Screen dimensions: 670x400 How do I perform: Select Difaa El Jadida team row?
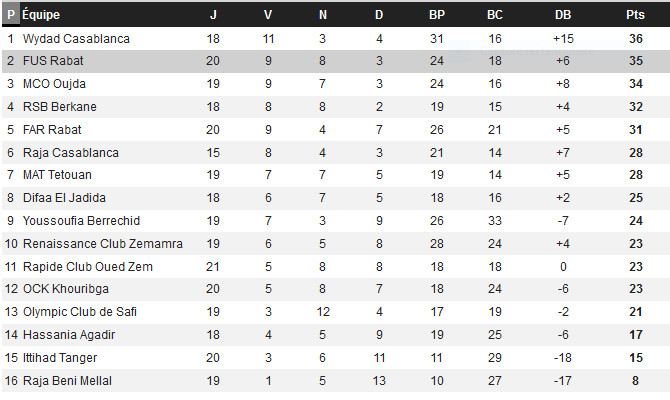click(336, 198)
